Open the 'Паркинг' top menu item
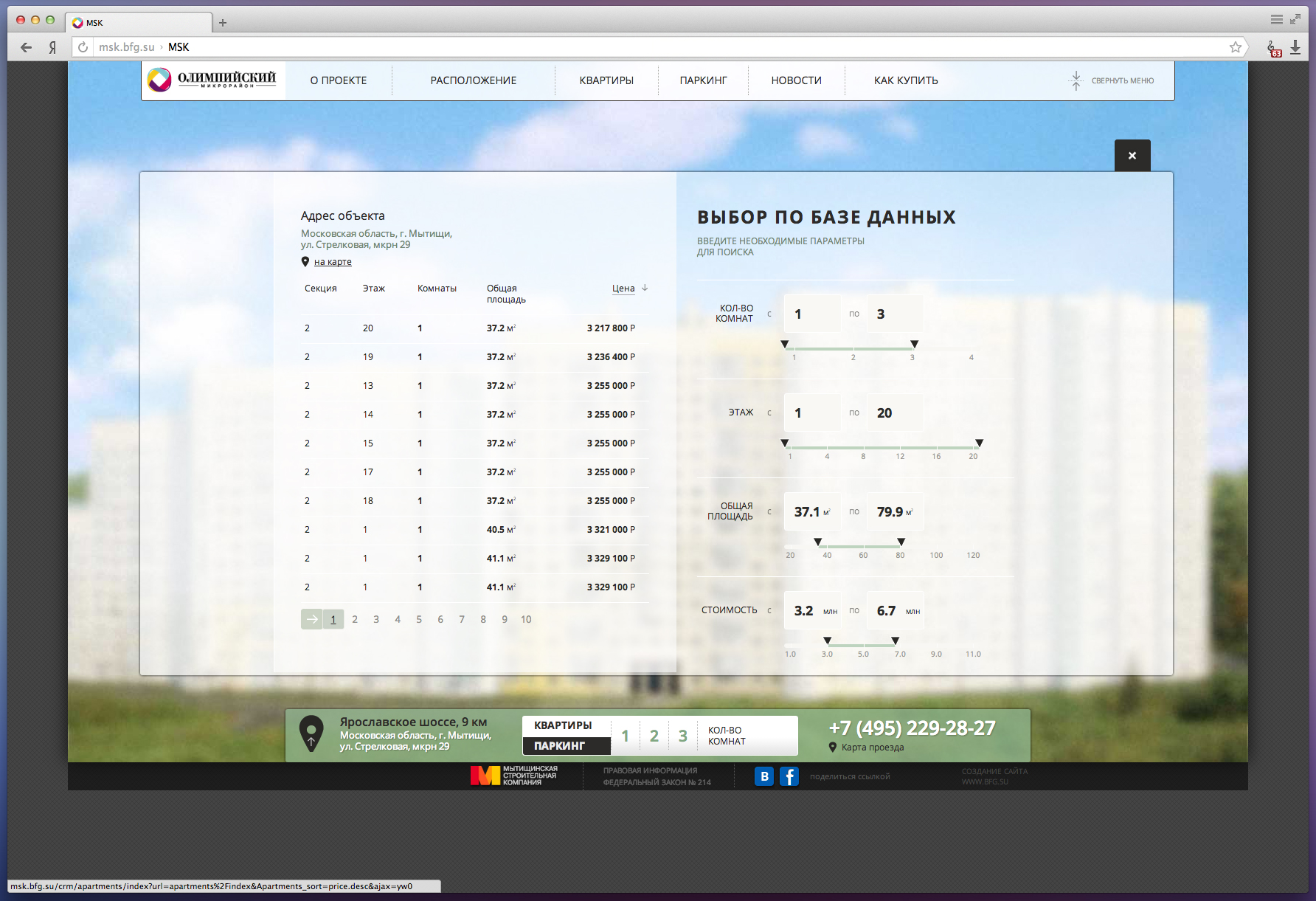The image size is (1316, 901). [x=704, y=80]
